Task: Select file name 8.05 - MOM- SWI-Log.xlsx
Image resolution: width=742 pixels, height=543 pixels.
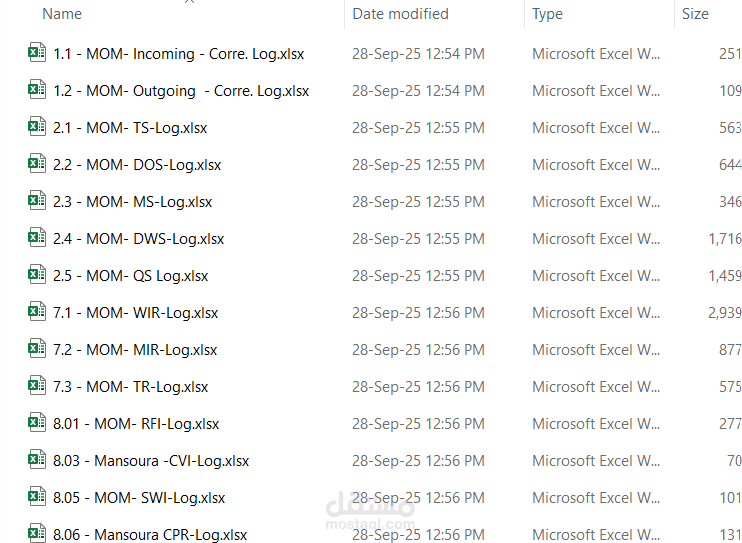Action: tap(139, 498)
